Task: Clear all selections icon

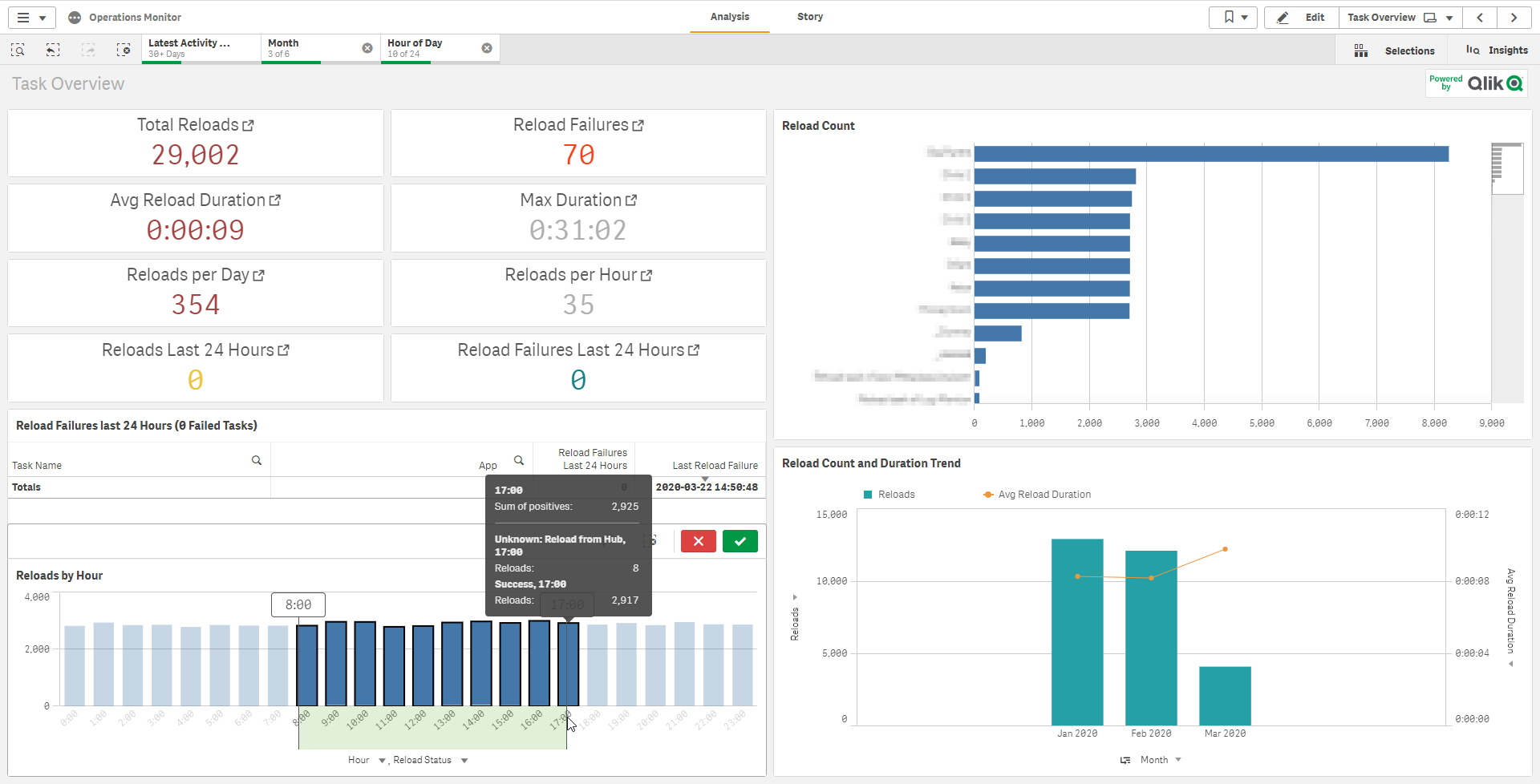Action: [x=124, y=50]
